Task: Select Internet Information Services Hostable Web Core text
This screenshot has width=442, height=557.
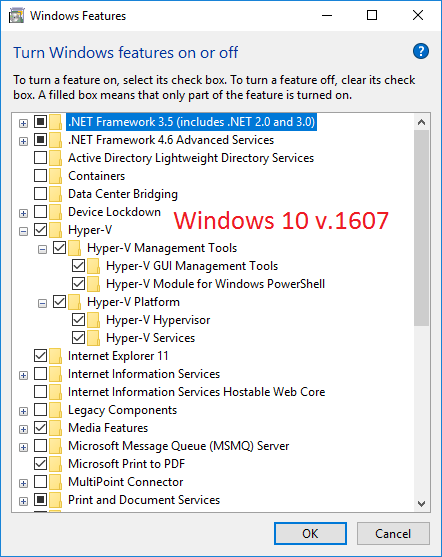Action: (x=196, y=391)
